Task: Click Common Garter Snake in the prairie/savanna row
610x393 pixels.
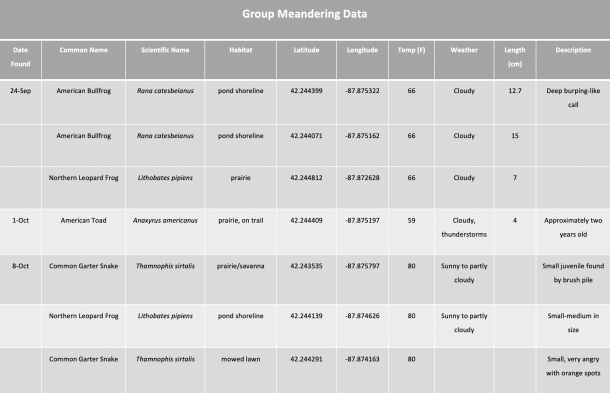Action: 83,266
